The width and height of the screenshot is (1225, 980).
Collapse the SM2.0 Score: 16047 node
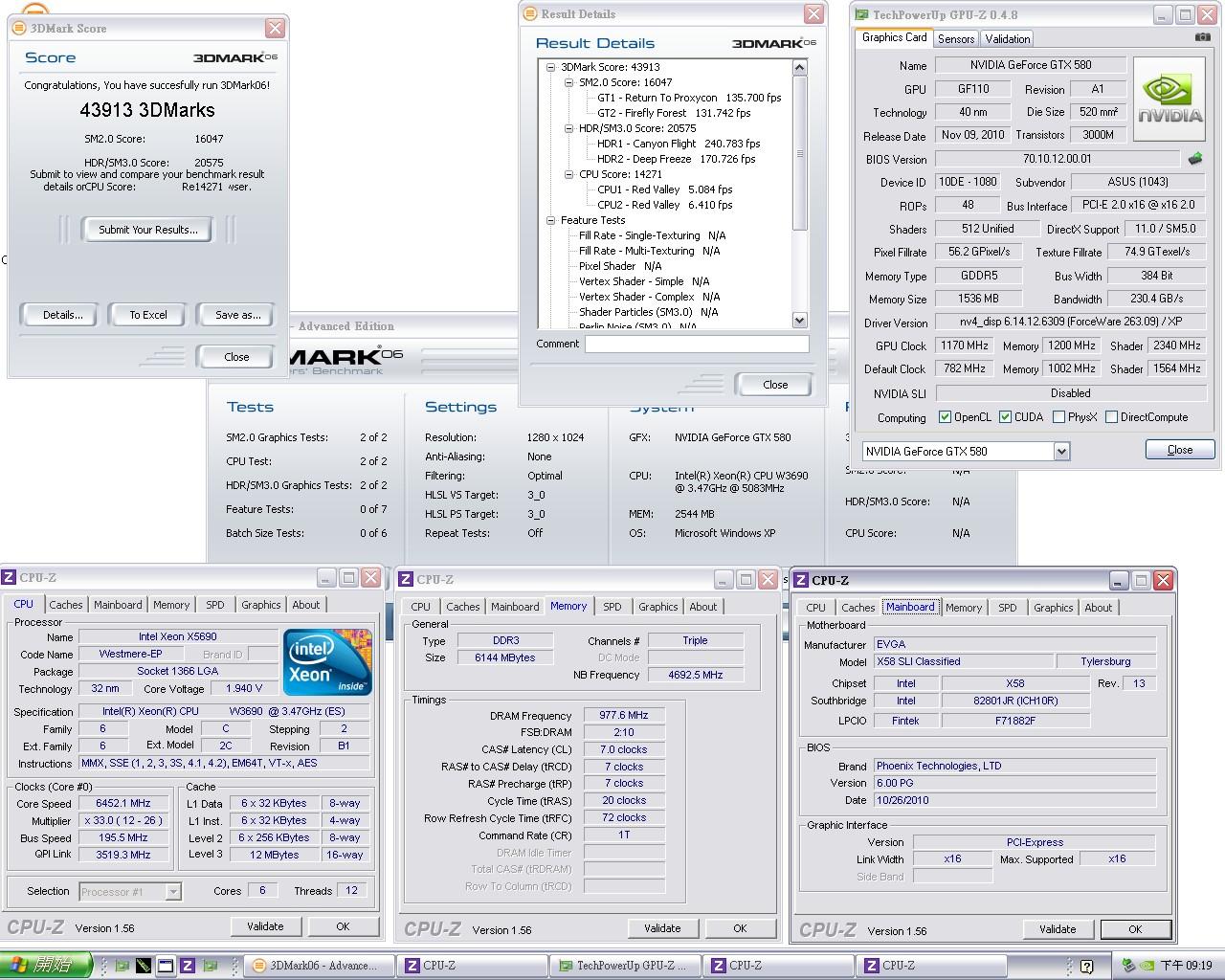tap(568, 82)
